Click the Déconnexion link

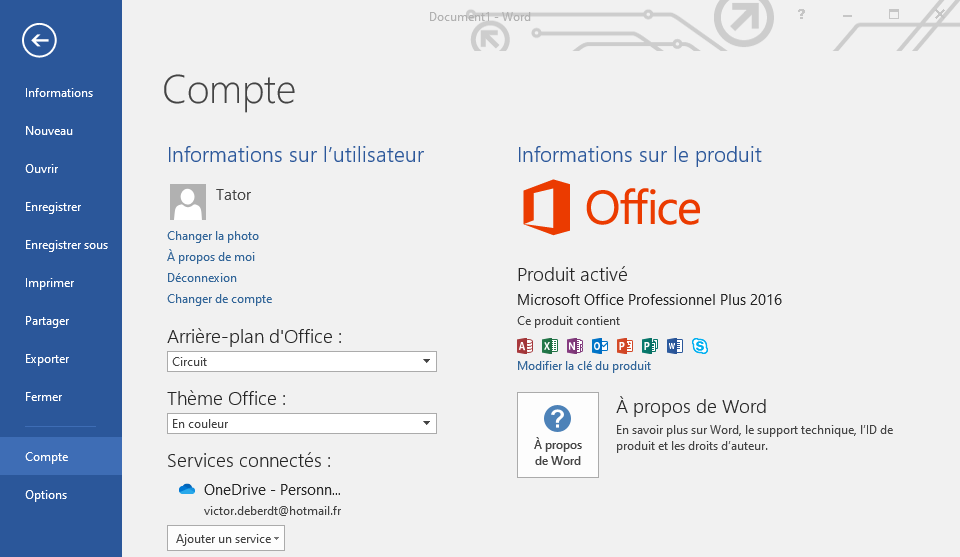(202, 278)
